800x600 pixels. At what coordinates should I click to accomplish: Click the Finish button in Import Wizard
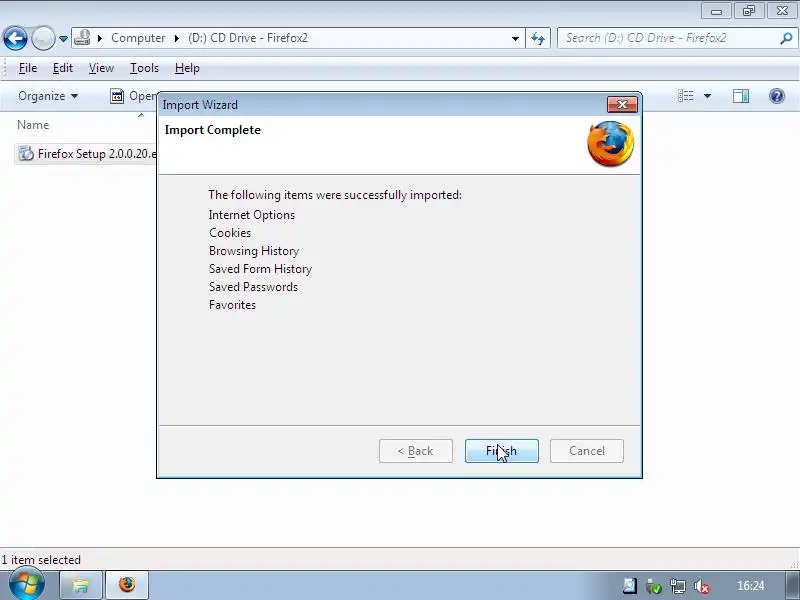coord(502,451)
